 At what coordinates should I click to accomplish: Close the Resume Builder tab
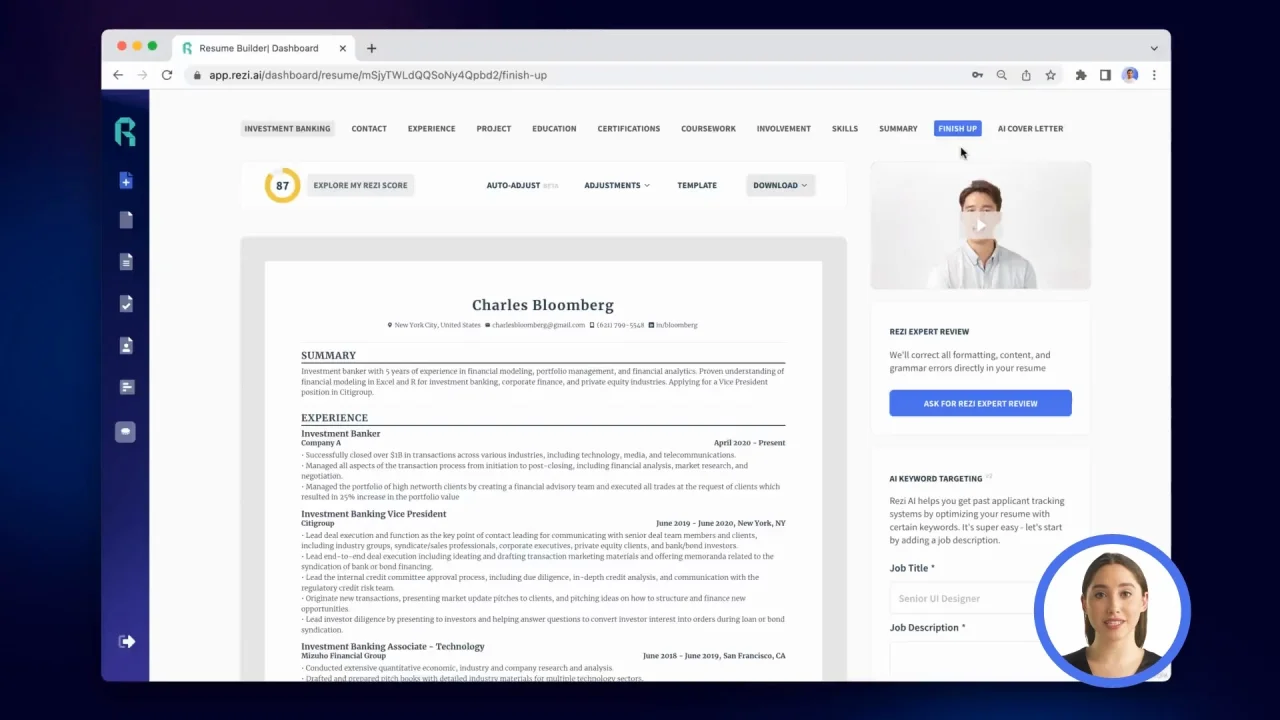pos(343,48)
